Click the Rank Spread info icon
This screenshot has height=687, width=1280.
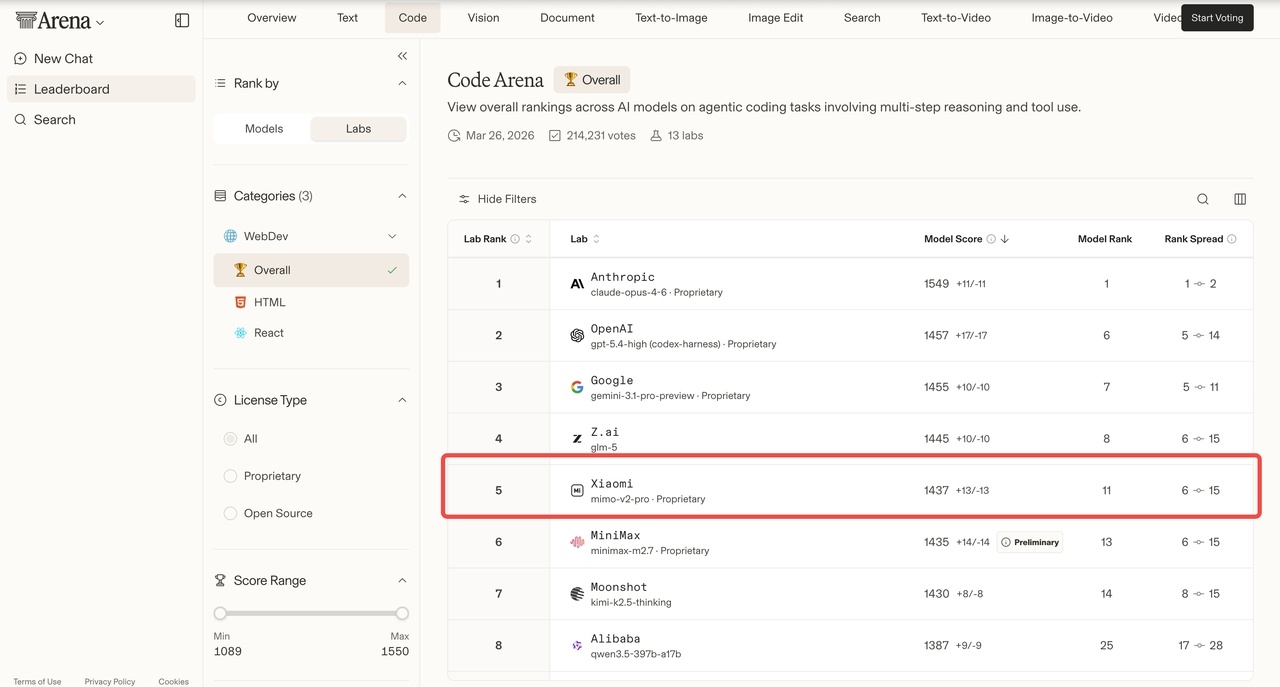[1231, 239]
